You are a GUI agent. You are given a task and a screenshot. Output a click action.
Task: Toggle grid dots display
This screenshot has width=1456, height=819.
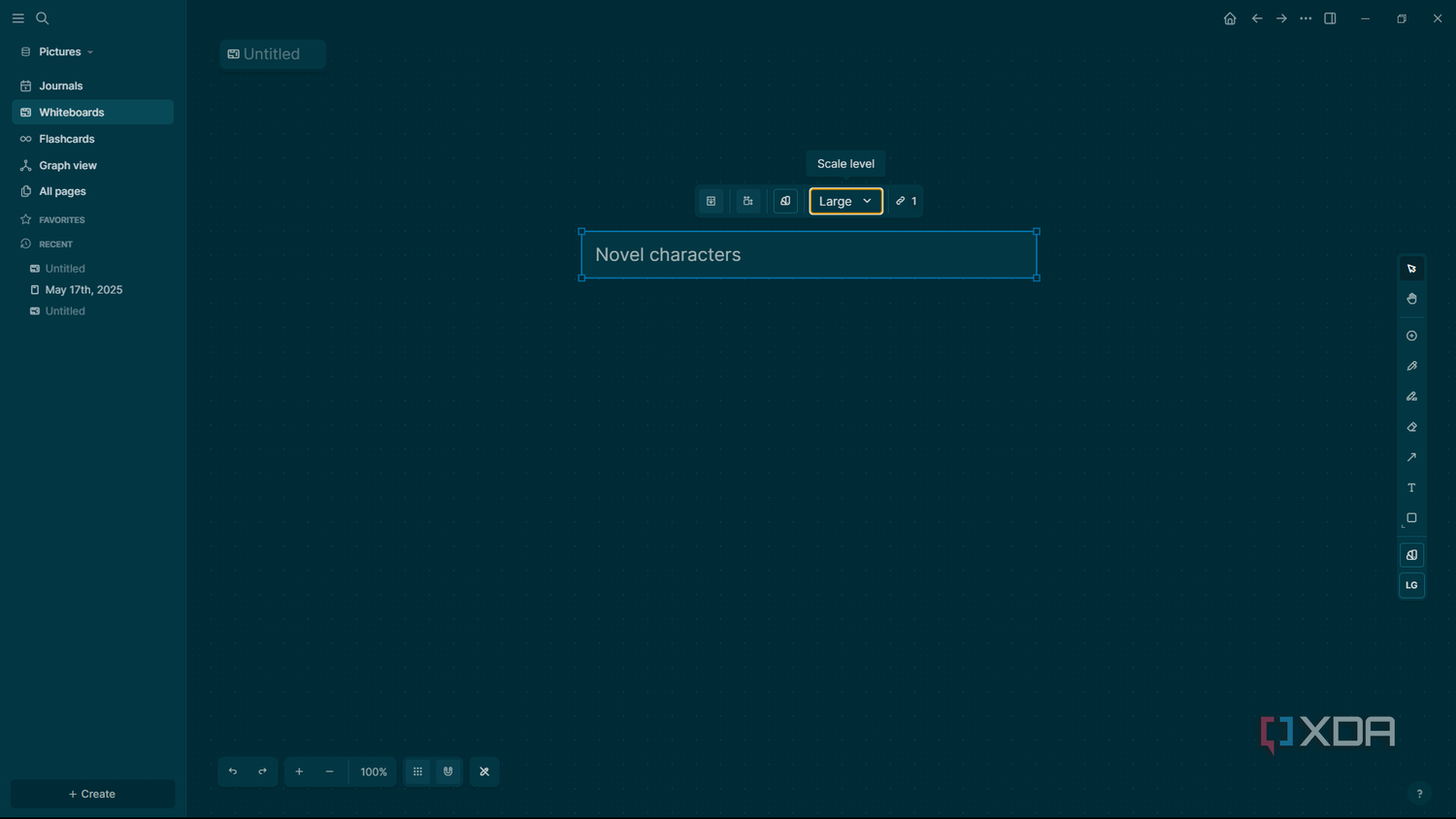[417, 771]
